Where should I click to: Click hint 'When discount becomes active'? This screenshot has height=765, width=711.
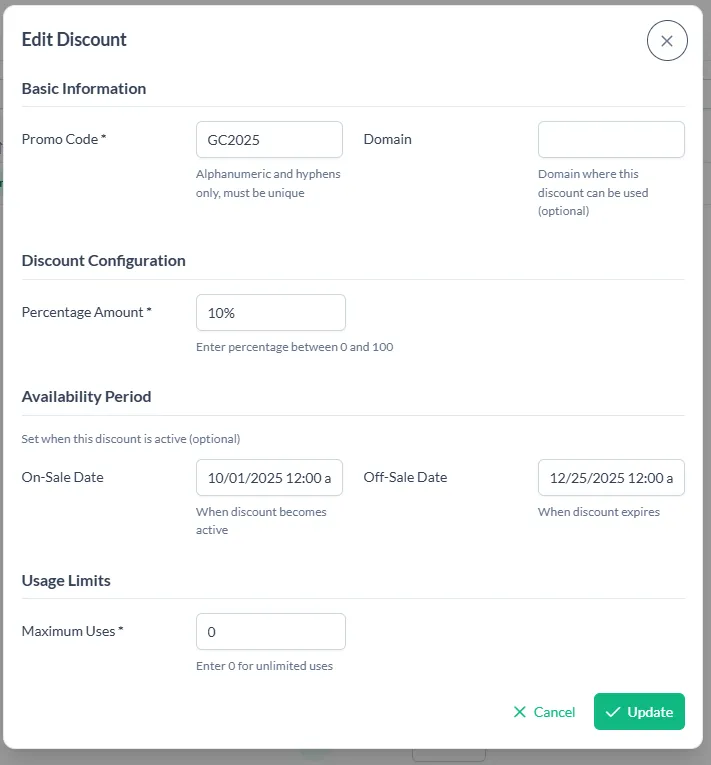[x=261, y=521]
